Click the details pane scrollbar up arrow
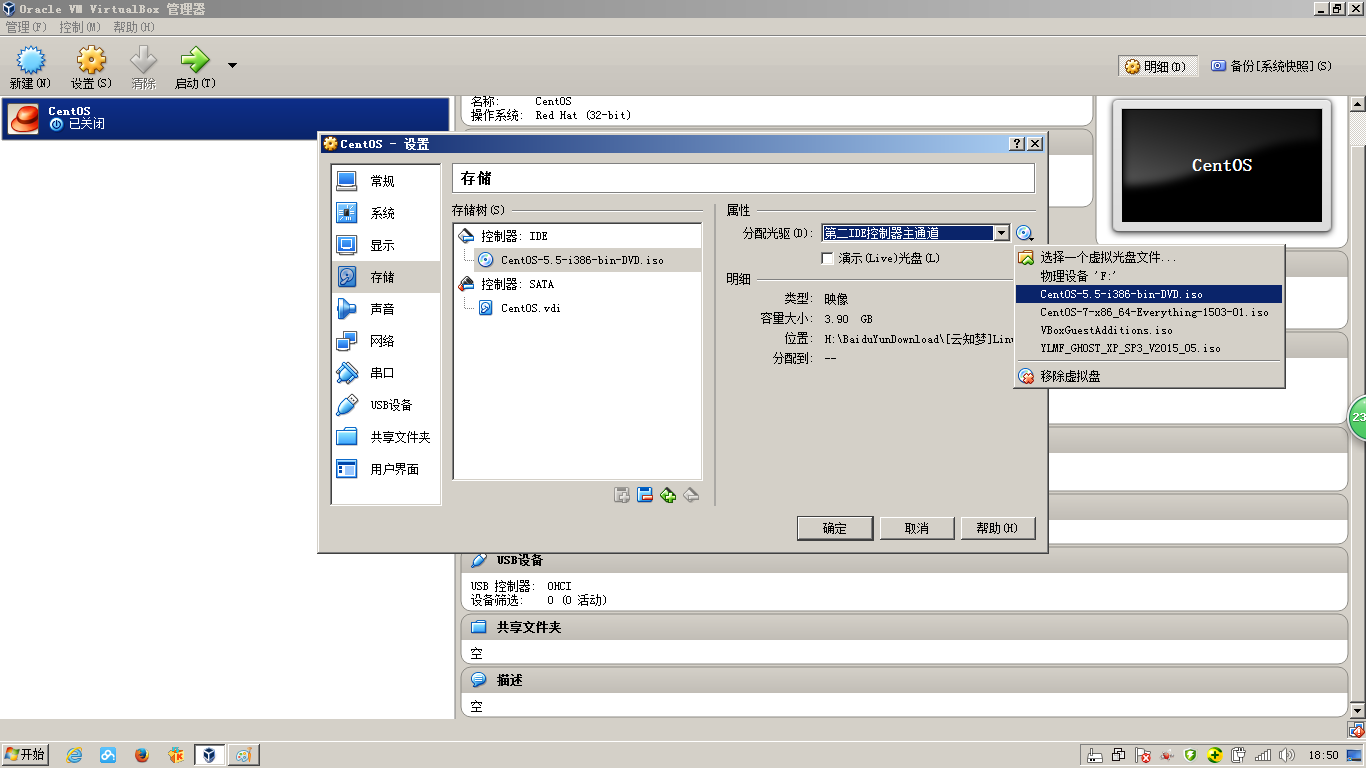The height and width of the screenshot is (768, 1366). pos(1357,103)
